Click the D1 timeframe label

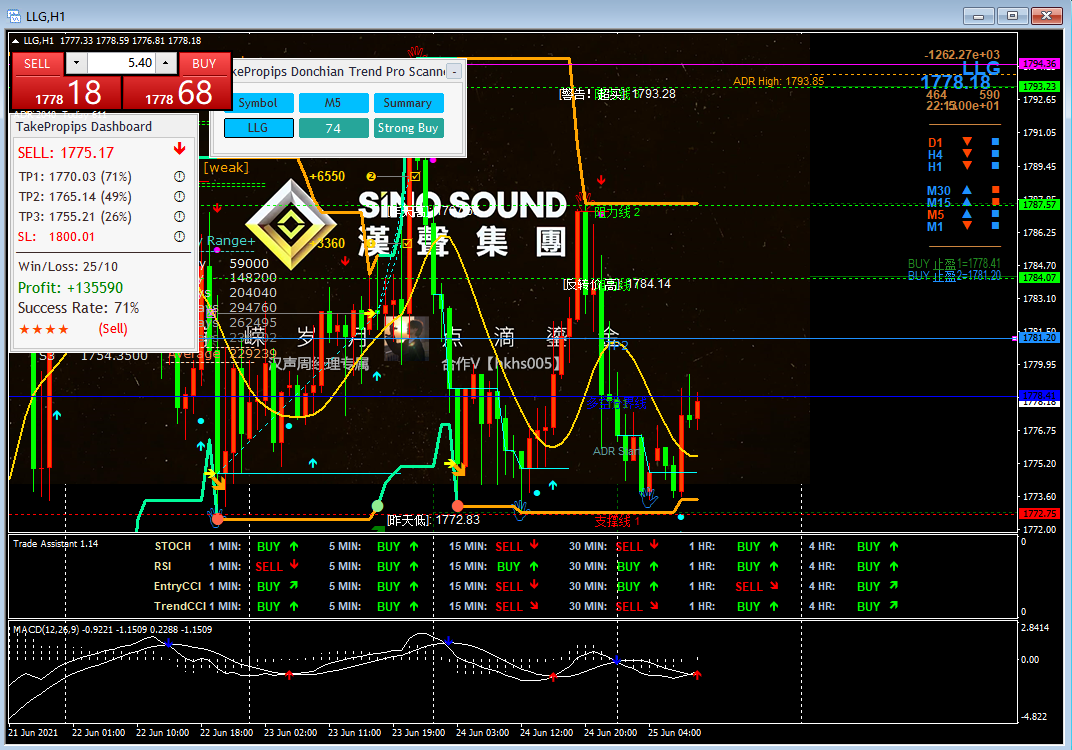pos(935,142)
